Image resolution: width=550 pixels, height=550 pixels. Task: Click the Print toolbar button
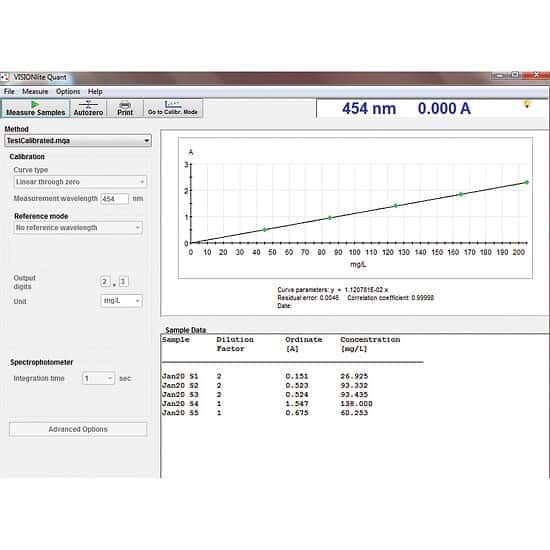125,108
